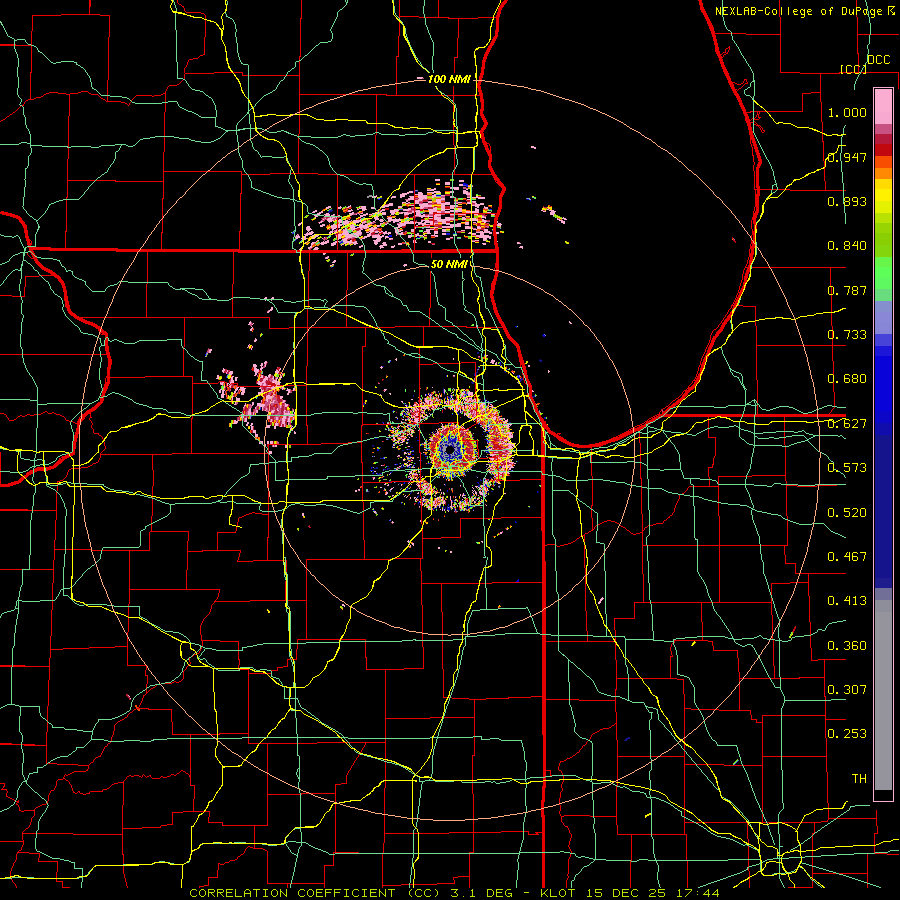Click the 0.413 scale value
The width and height of the screenshot is (900, 900).
[x=847, y=601]
